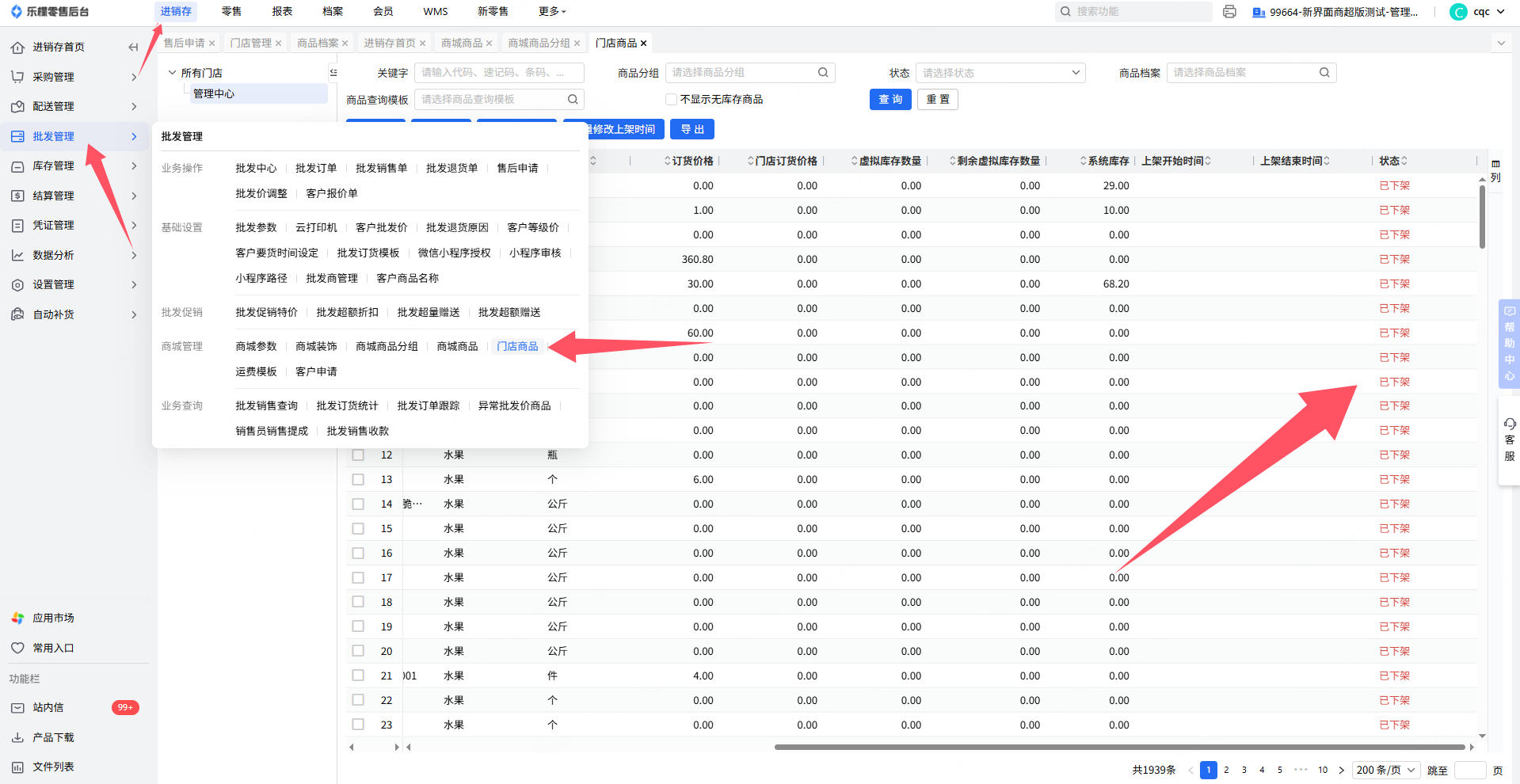Click the 帮助中心 help widget

[1509, 344]
